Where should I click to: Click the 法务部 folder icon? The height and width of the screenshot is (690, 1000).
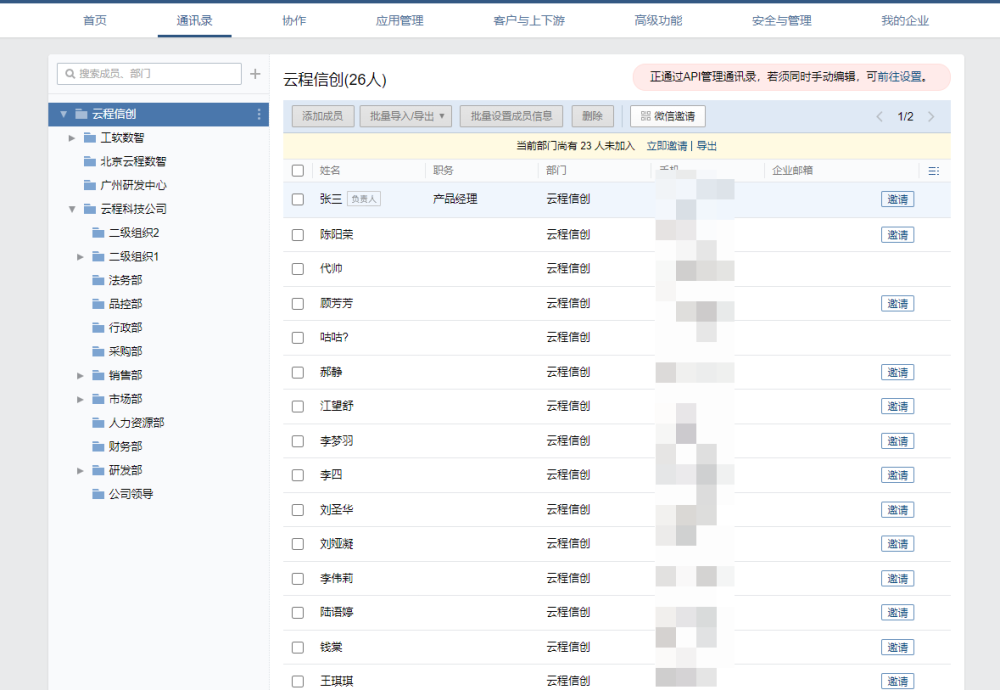coord(98,280)
